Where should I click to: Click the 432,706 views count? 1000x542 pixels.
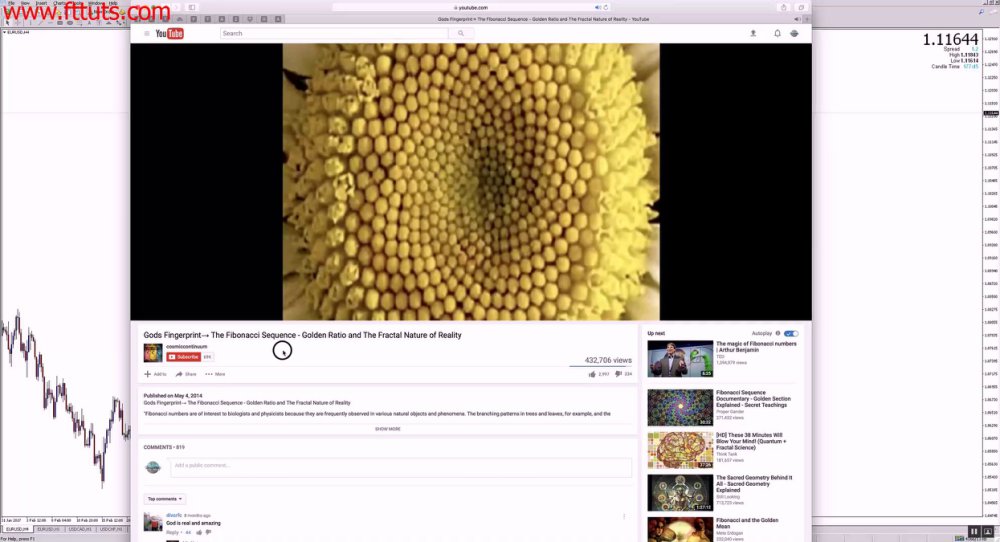(x=608, y=360)
